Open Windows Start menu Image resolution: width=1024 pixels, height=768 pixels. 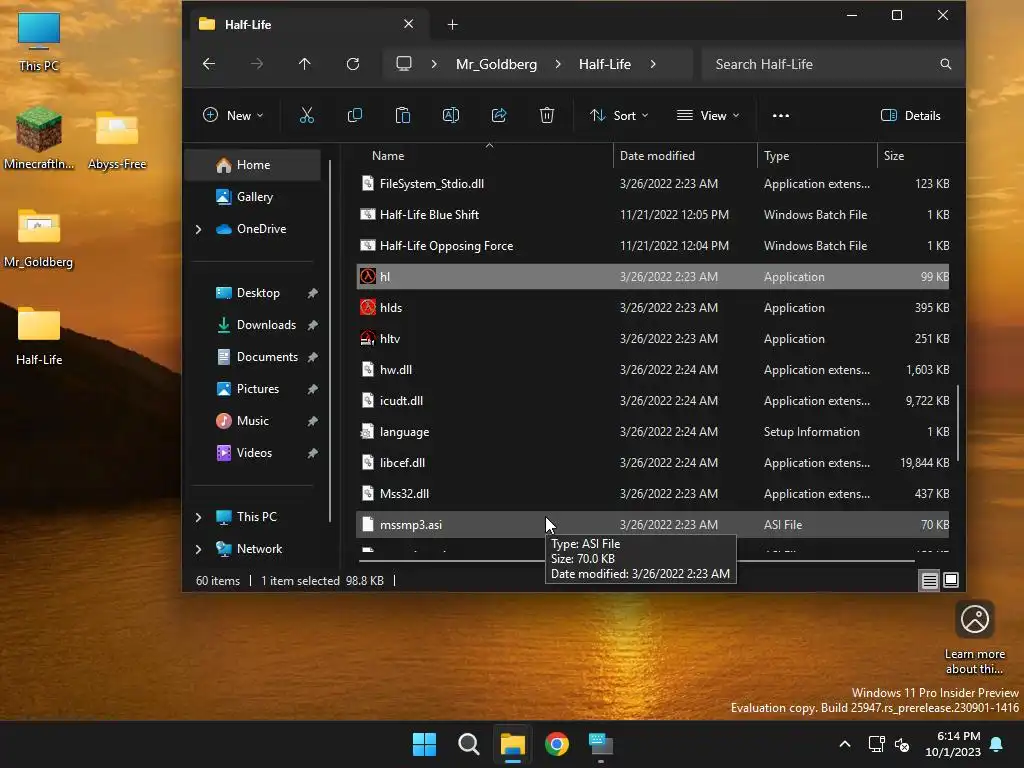[x=424, y=744]
